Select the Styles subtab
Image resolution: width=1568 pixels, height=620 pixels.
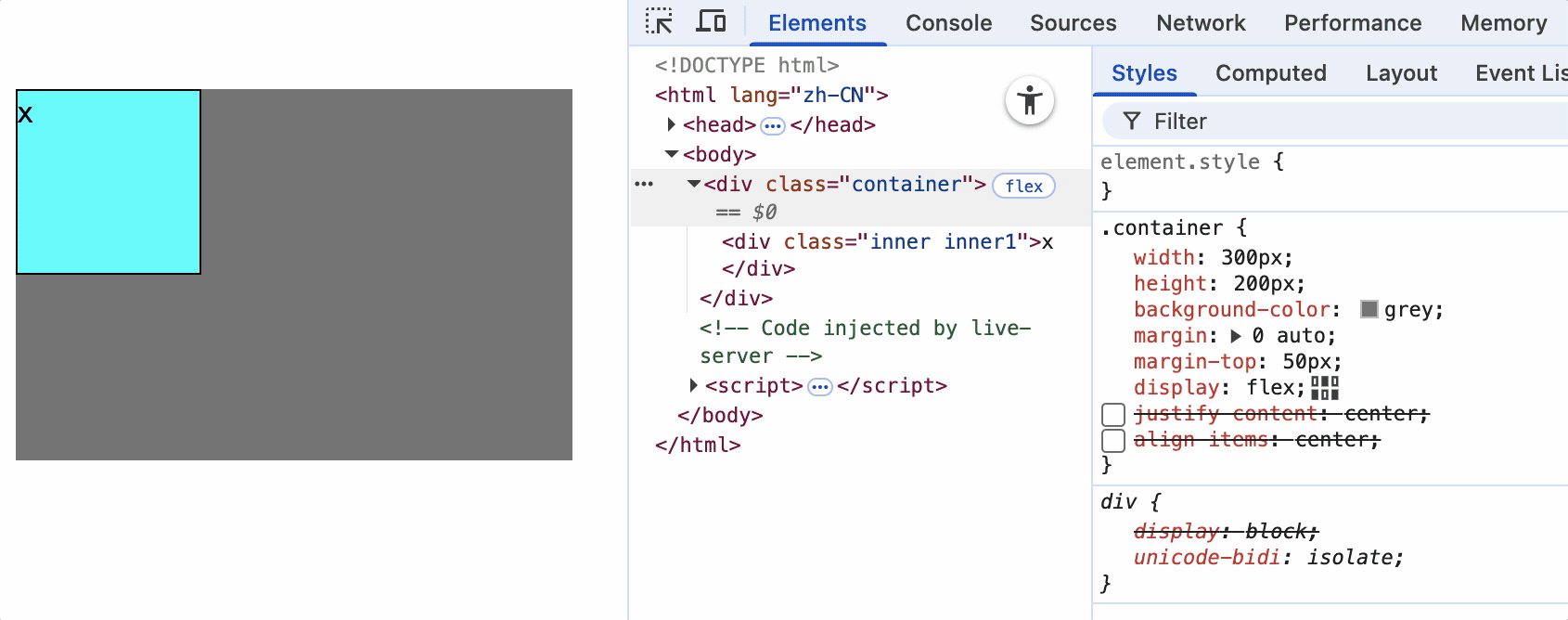tap(1144, 73)
